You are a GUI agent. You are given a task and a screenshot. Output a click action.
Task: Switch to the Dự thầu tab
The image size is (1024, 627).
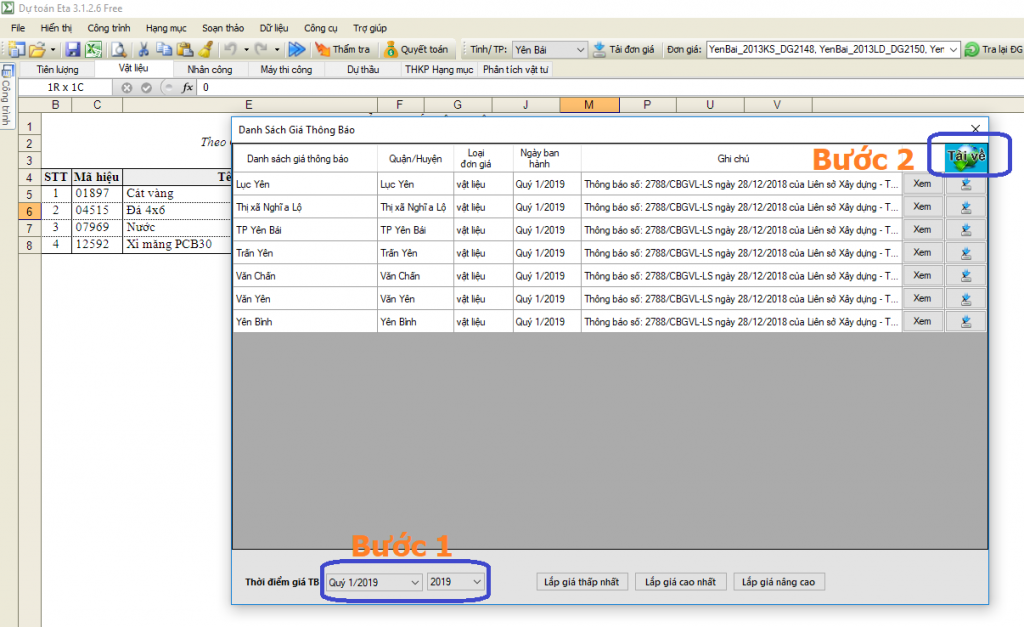363,70
